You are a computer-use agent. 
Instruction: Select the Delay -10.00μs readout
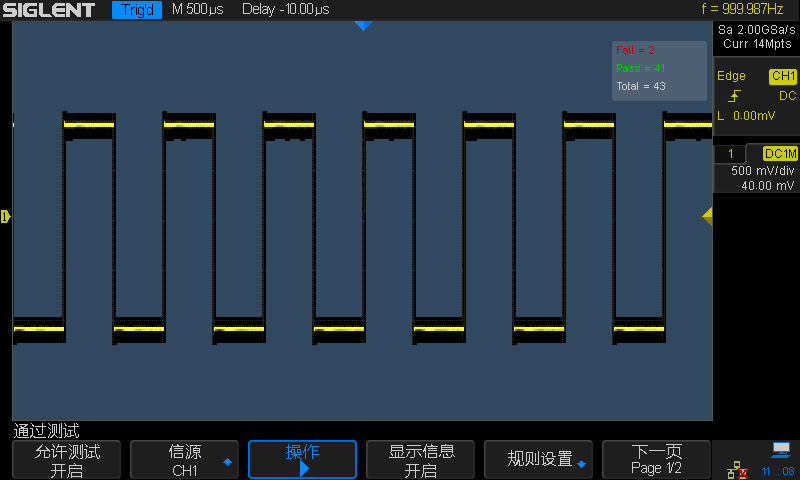click(286, 9)
